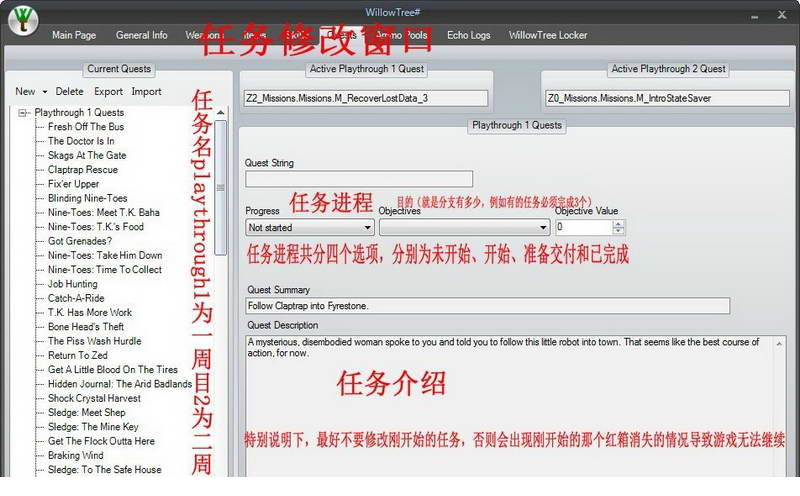This screenshot has height=496, width=800.
Task: Click the Delete quest button
Action: point(69,92)
